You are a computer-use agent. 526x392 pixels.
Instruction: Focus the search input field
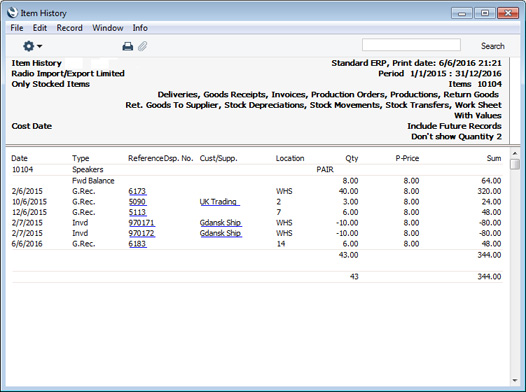pyautogui.click(x=411, y=45)
